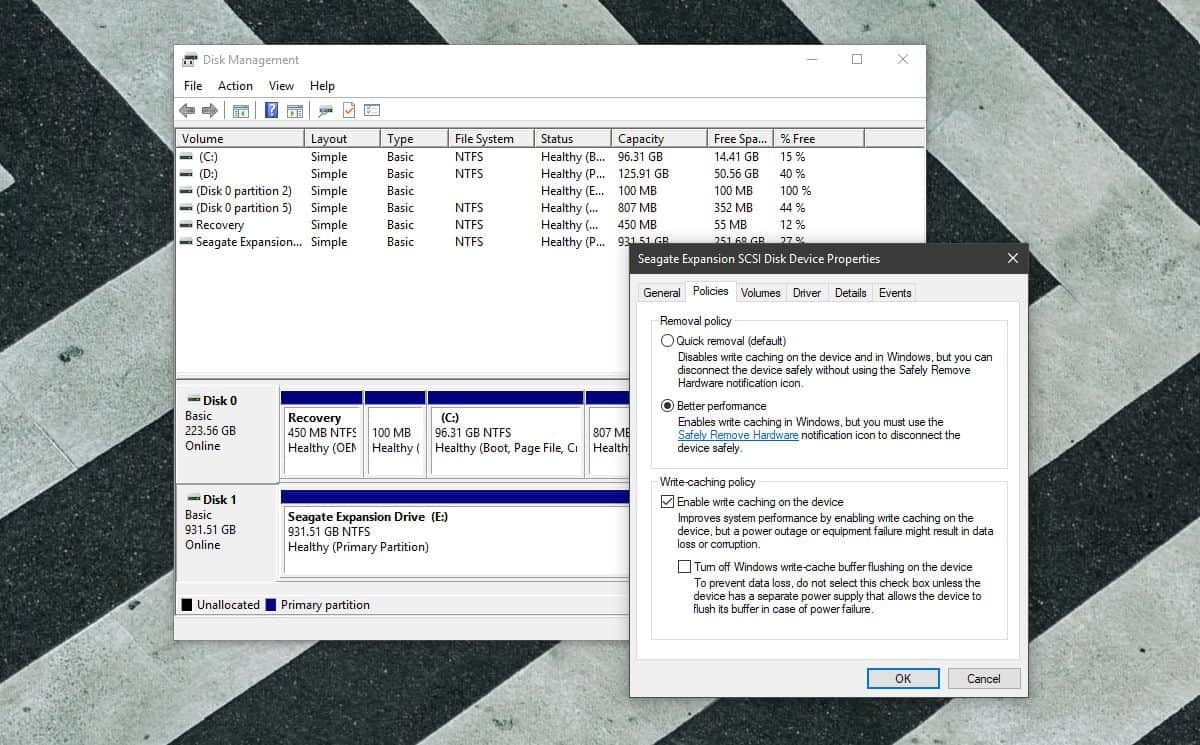Screen dimensions: 1200x745
Task: Open Help via the blue question mark icon
Action: point(271,110)
